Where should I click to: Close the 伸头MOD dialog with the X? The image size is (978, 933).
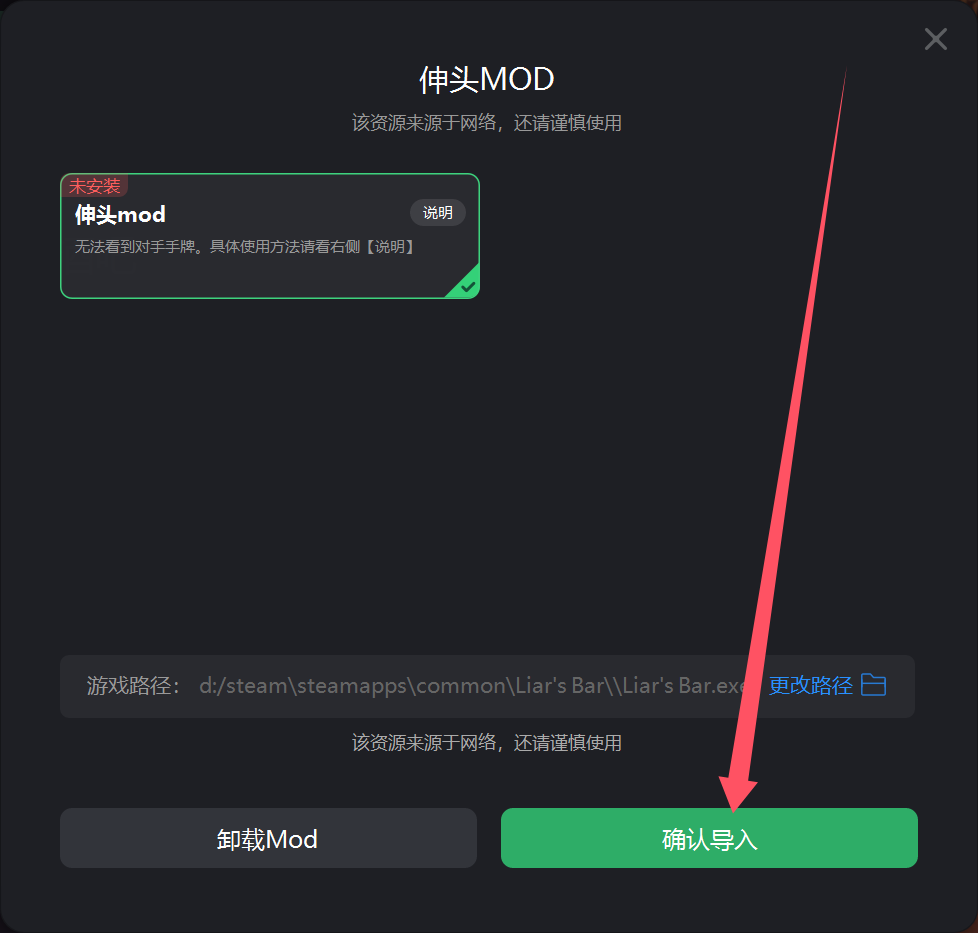[x=936, y=39]
